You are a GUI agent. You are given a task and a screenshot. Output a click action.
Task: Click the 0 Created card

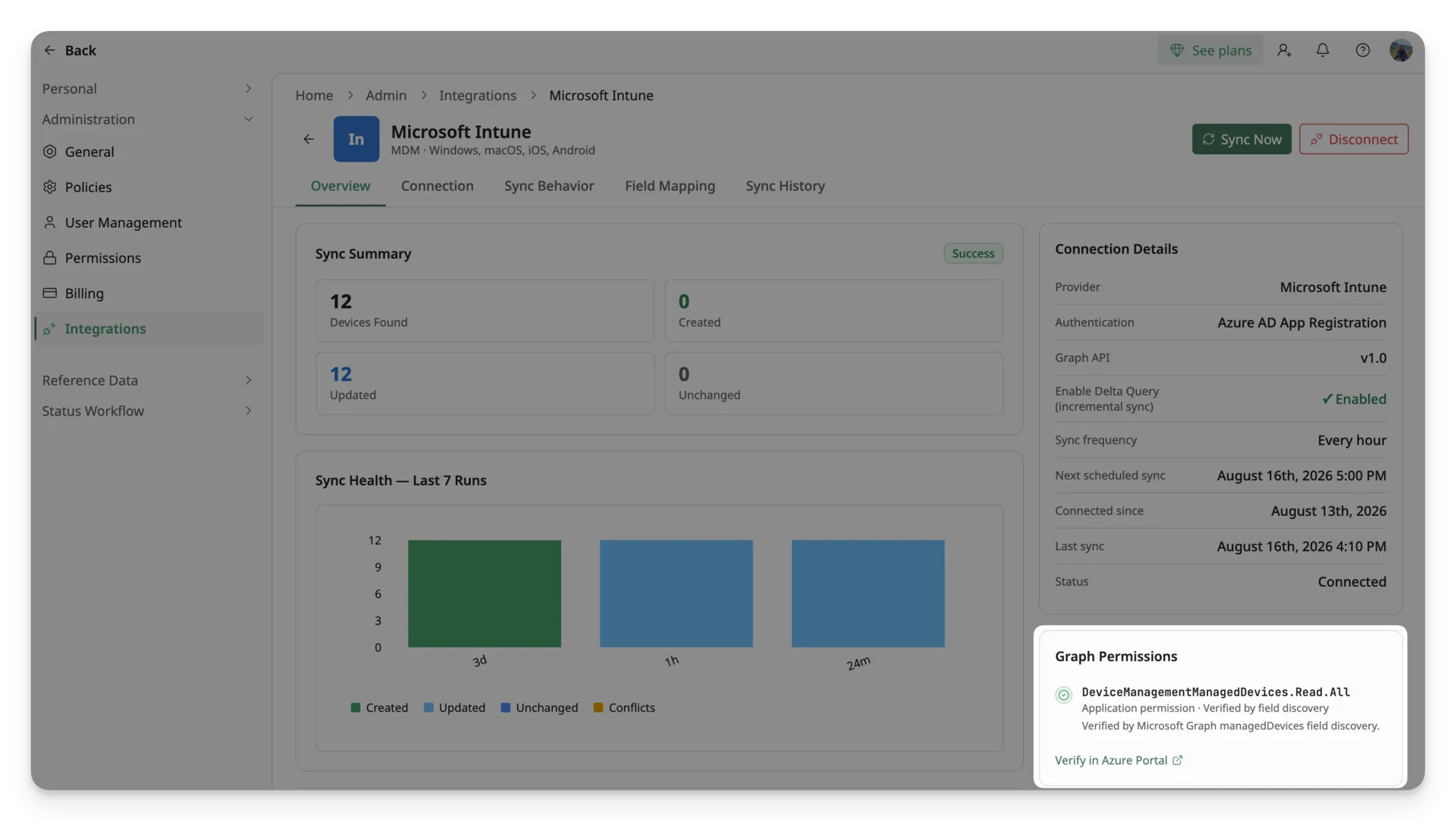point(833,310)
